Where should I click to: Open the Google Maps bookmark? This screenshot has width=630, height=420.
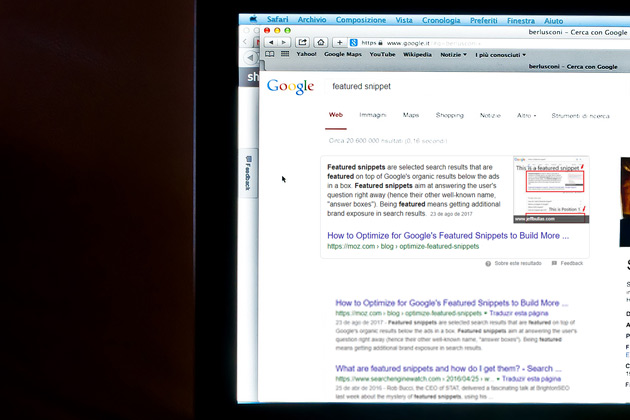(x=343, y=54)
